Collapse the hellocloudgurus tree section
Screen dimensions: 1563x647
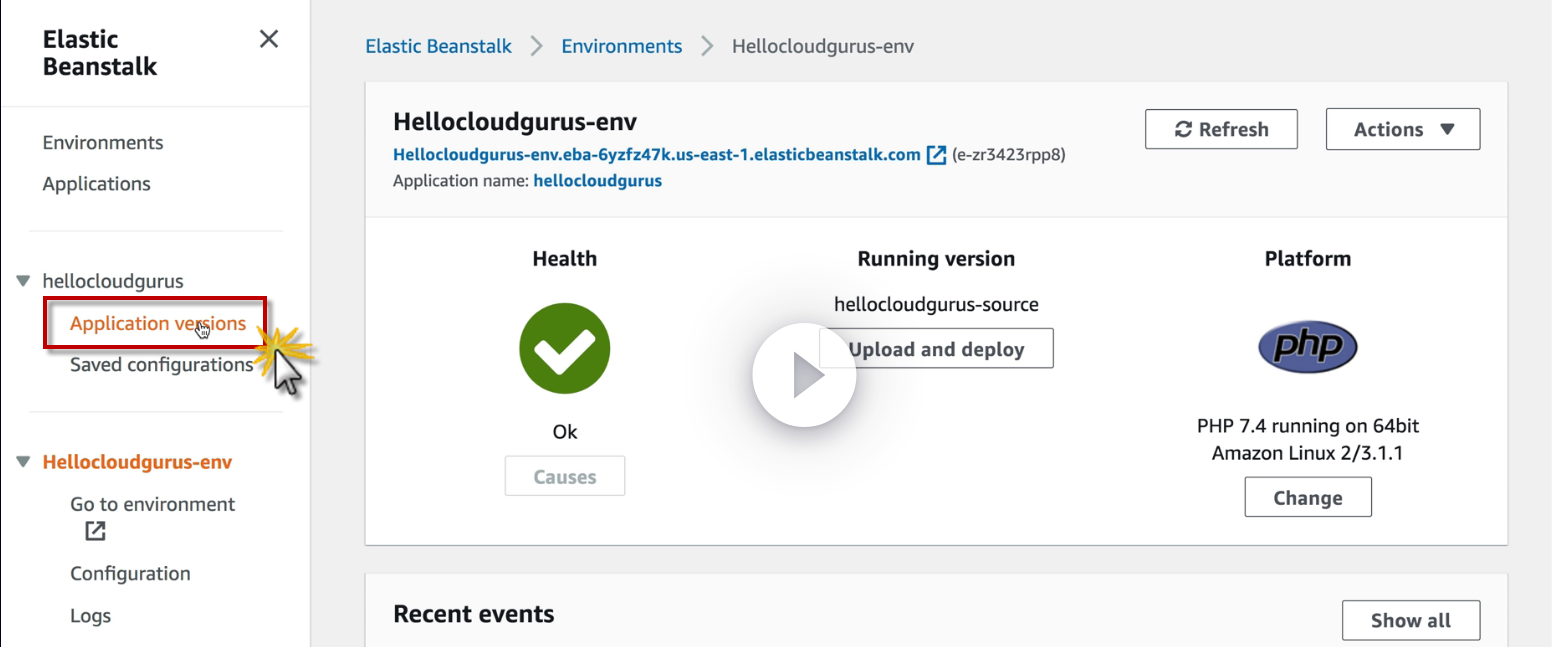point(23,281)
